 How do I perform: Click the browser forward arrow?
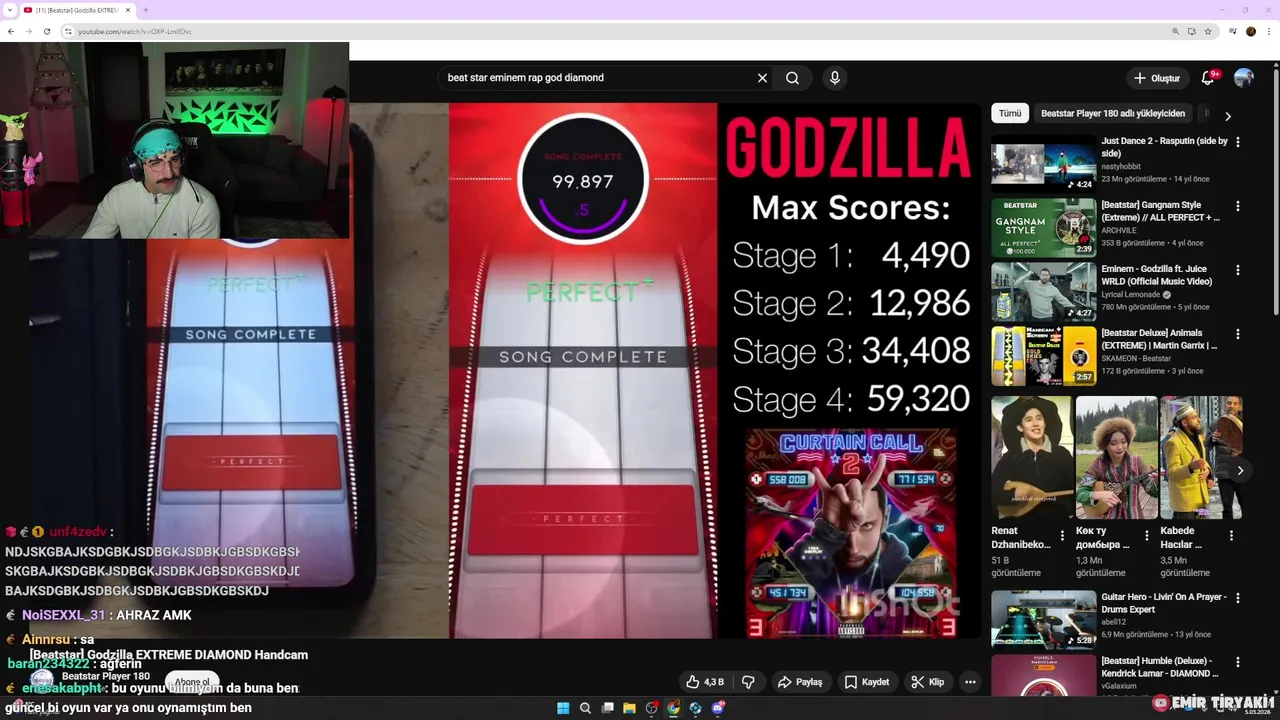pos(29,31)
